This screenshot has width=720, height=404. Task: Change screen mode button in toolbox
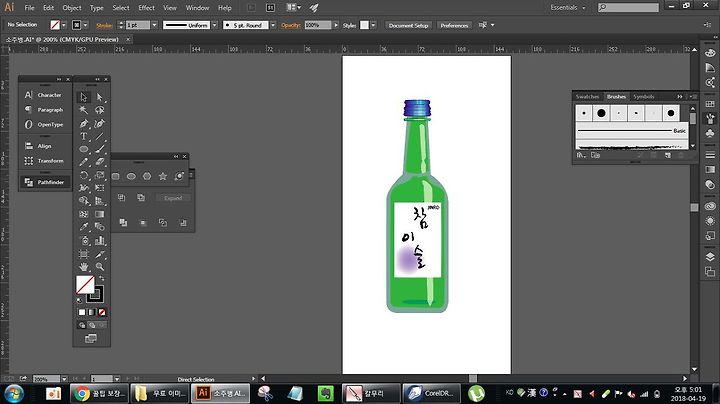click(x=91, y=339)
